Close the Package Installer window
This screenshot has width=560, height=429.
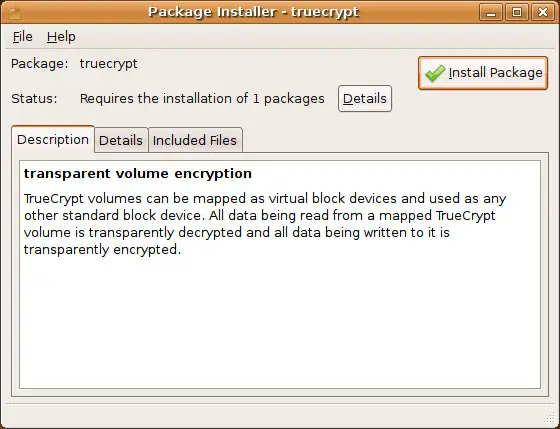coord(542,13)
